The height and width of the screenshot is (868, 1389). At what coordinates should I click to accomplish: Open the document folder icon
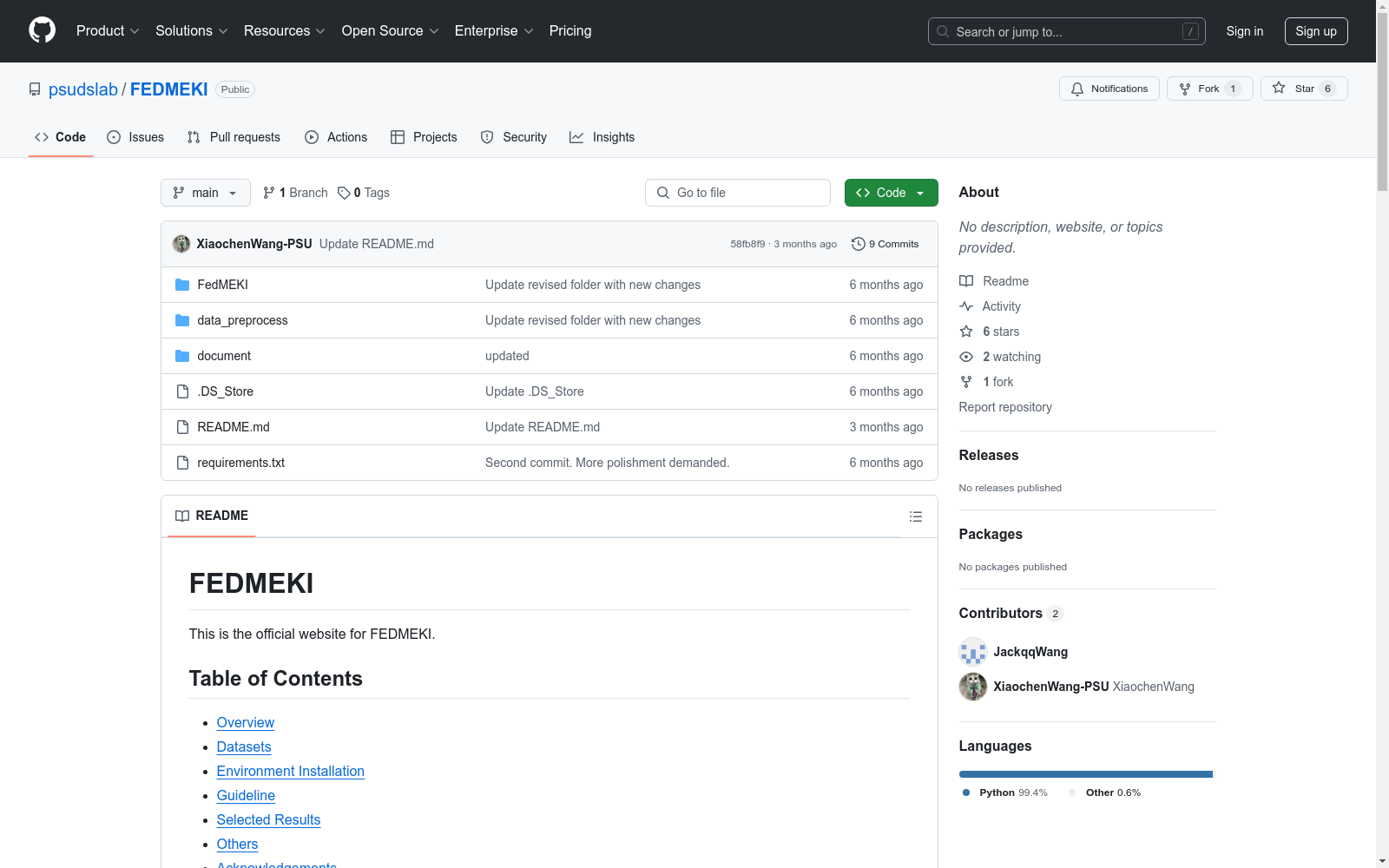[x=182, y=356]
